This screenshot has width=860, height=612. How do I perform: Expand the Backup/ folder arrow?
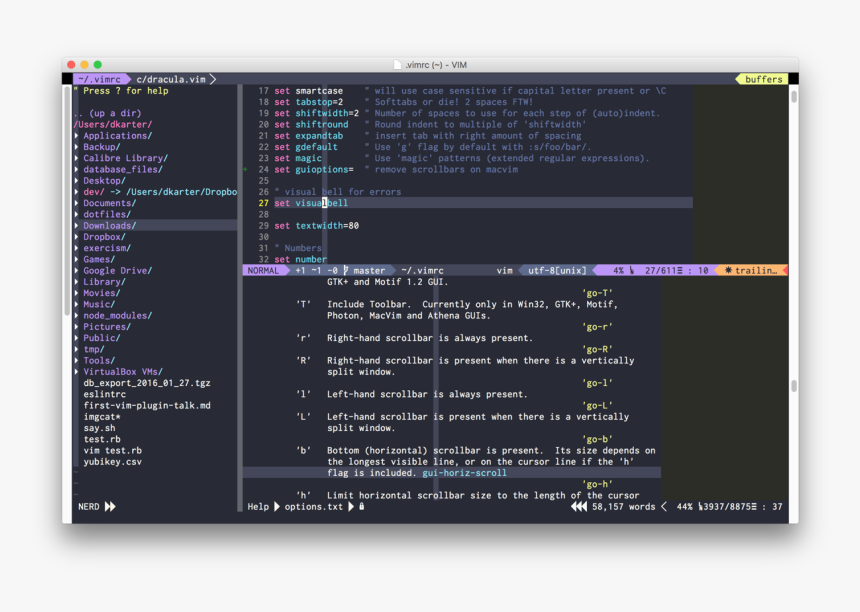pos(77,147)
